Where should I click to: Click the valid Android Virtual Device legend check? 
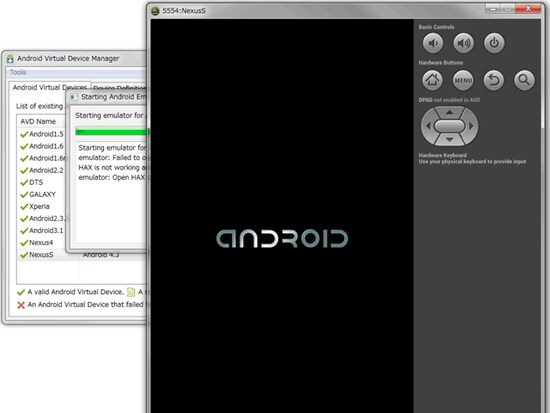coord(21,292)
